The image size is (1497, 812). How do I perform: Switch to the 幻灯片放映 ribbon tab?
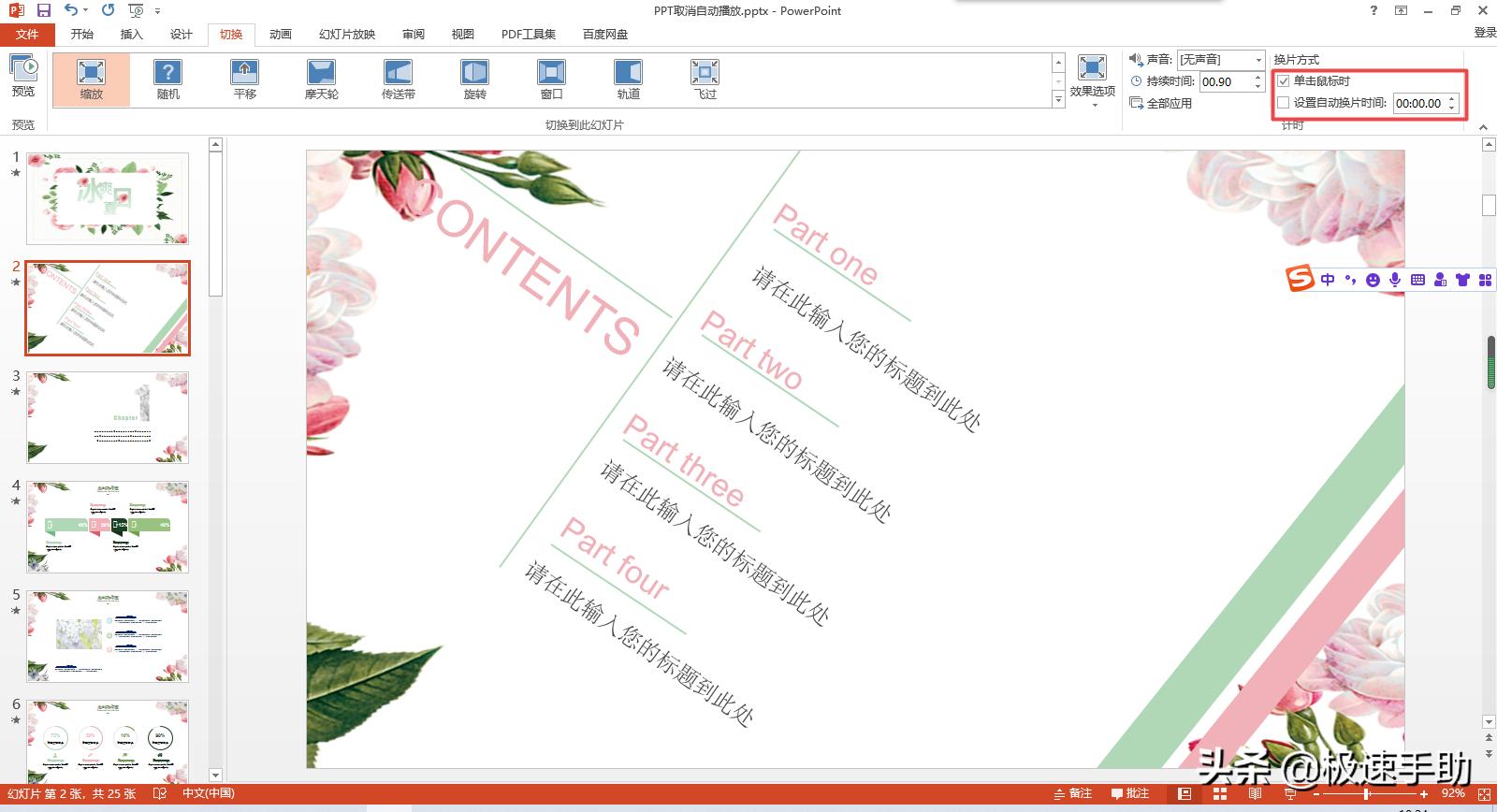tap(347, 34)
